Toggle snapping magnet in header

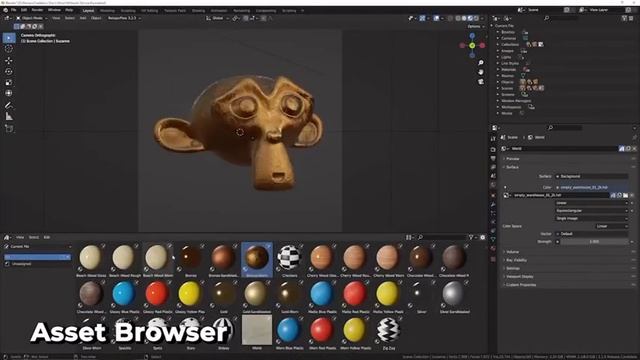[246, 18]
